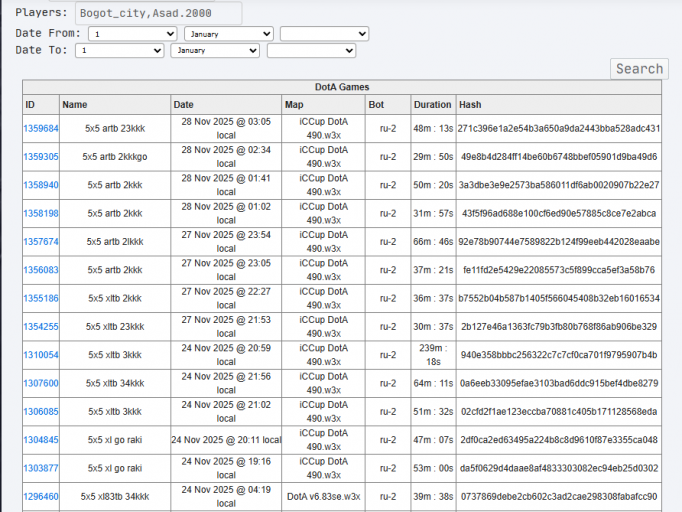Open game ID 1355186

(x=41, y=298)
